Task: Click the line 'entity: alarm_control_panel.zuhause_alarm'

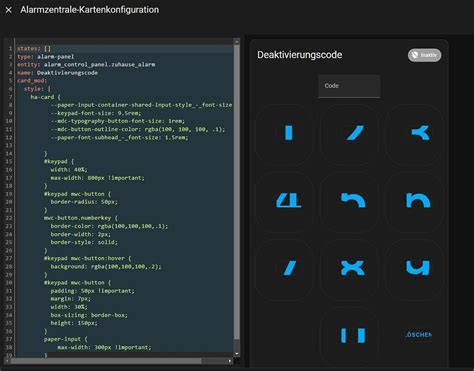Action: (x=86, y=64)
